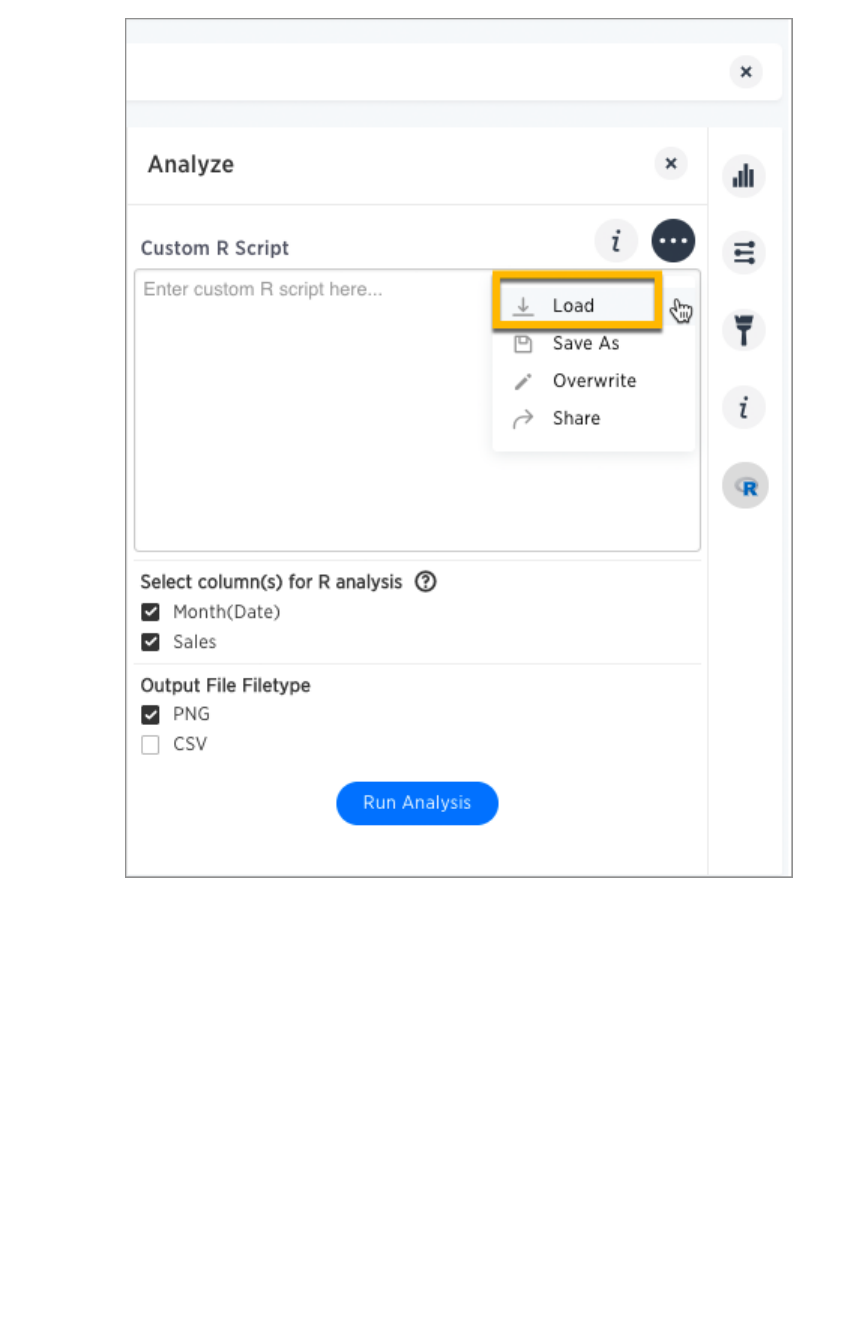Toggle the three-dot script options menu
The height and width of the screenshot is (1344, 864).
point(673,241)
